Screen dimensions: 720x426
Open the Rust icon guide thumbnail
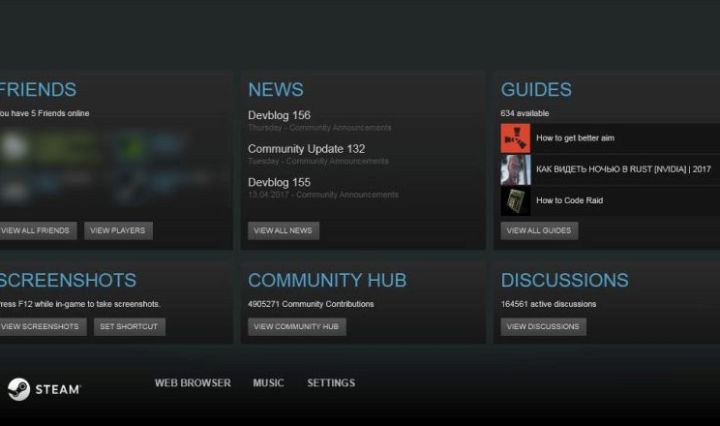(x=515, y=138)
